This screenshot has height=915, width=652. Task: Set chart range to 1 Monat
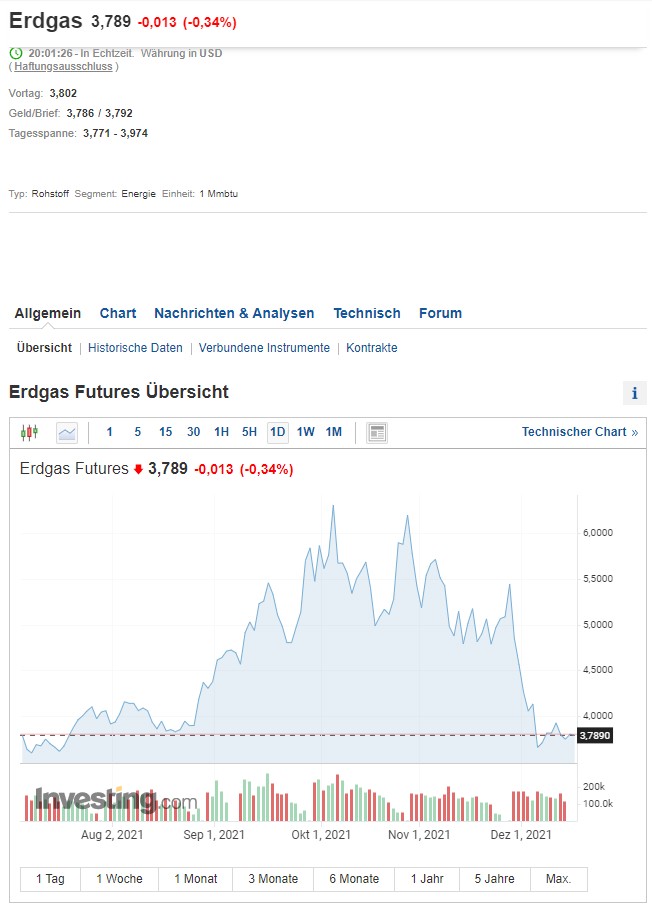[x=196, y=879]
